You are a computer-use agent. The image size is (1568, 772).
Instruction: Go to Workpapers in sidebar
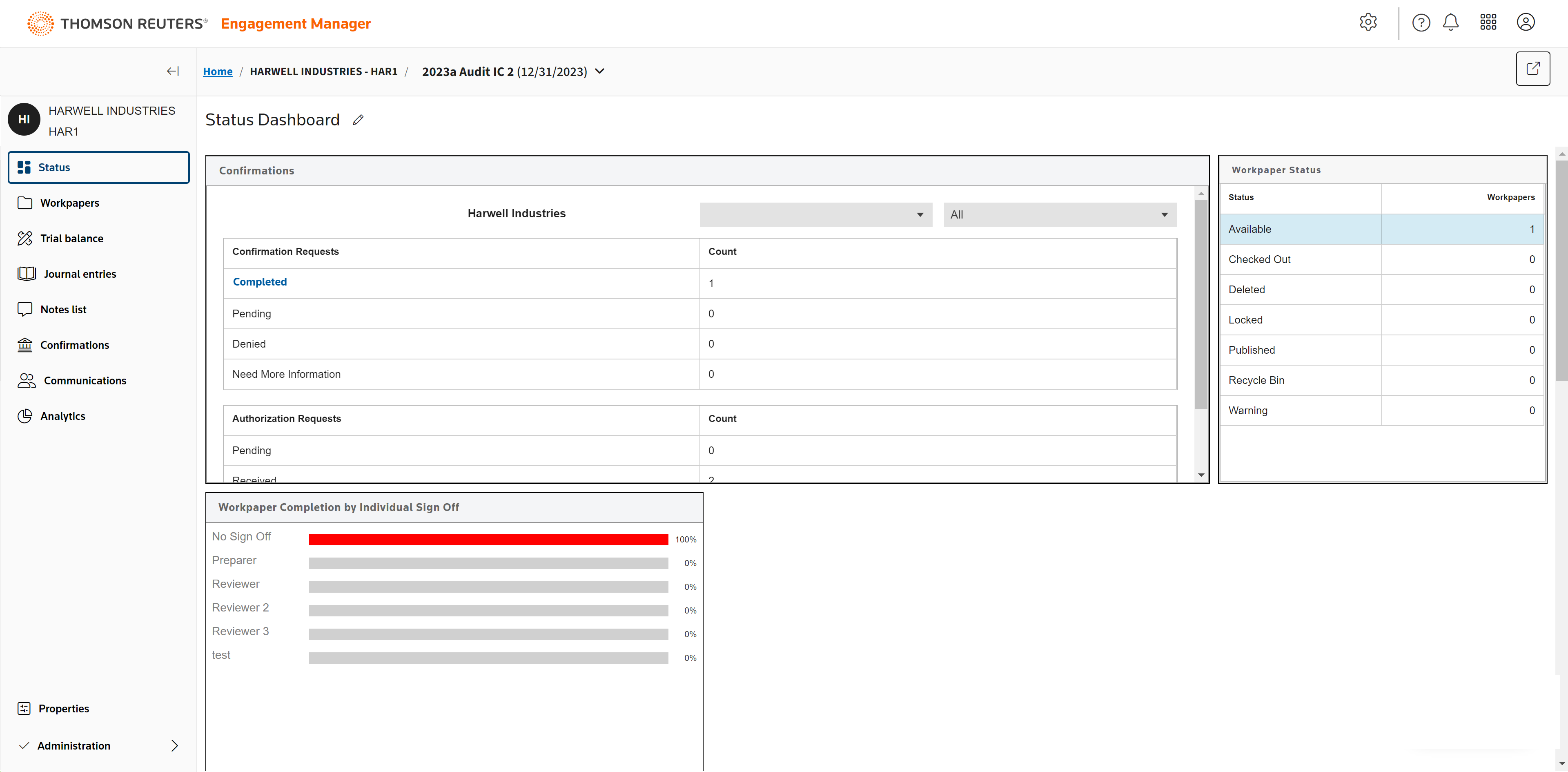pyautogui.click(x=69, y=203)
